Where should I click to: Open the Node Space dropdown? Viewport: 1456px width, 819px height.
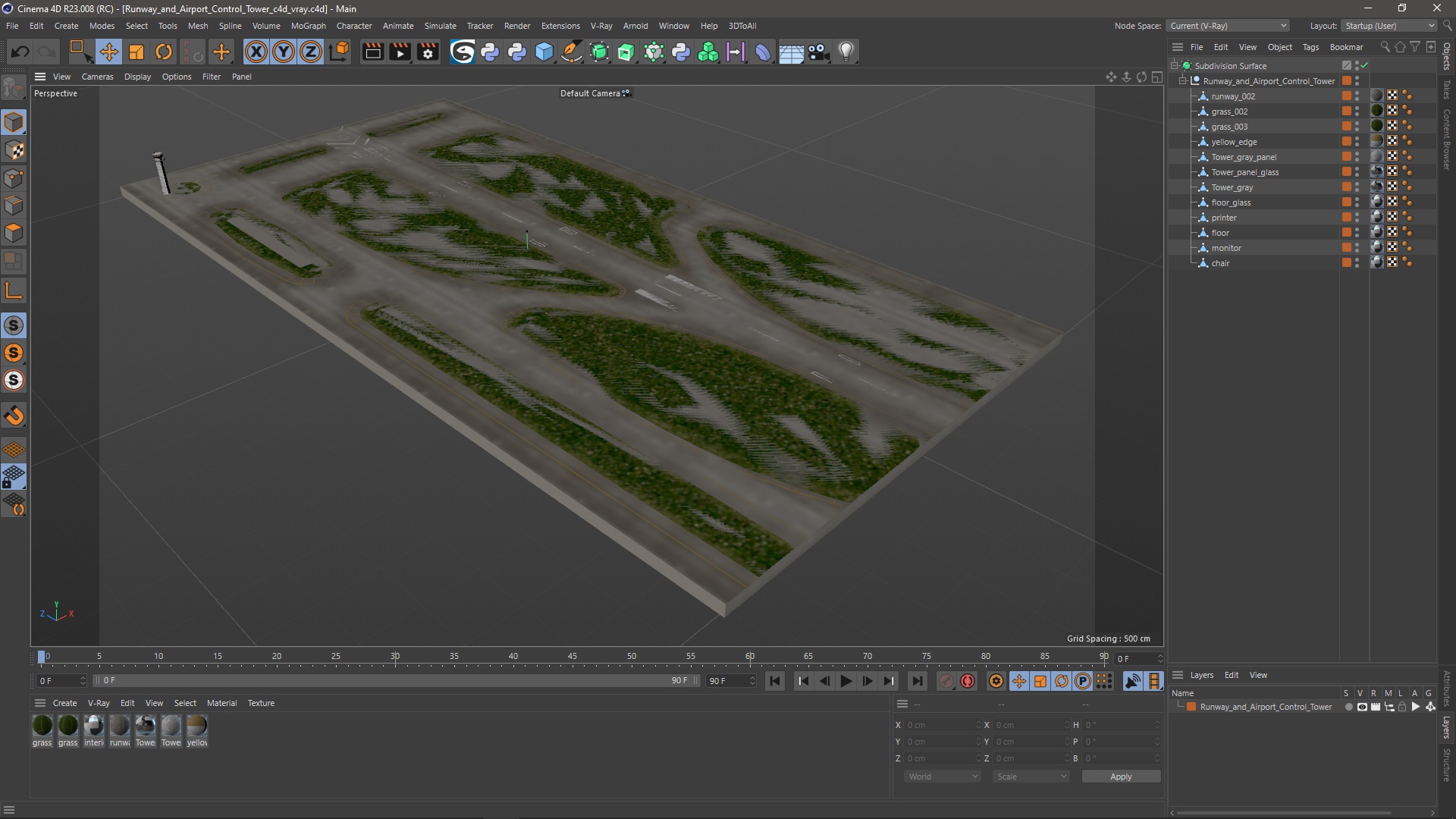(x=1228, y=26)
